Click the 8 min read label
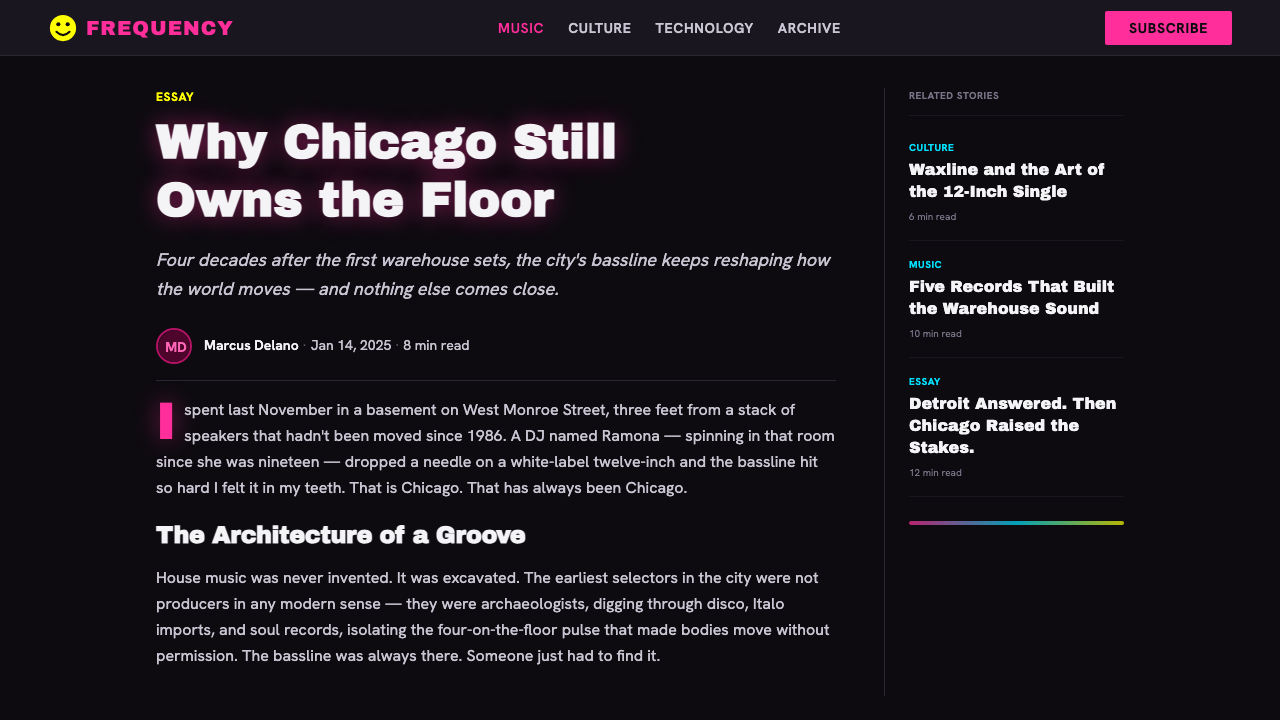Viewport: 1280px width, 720px height. pos(436,345)
